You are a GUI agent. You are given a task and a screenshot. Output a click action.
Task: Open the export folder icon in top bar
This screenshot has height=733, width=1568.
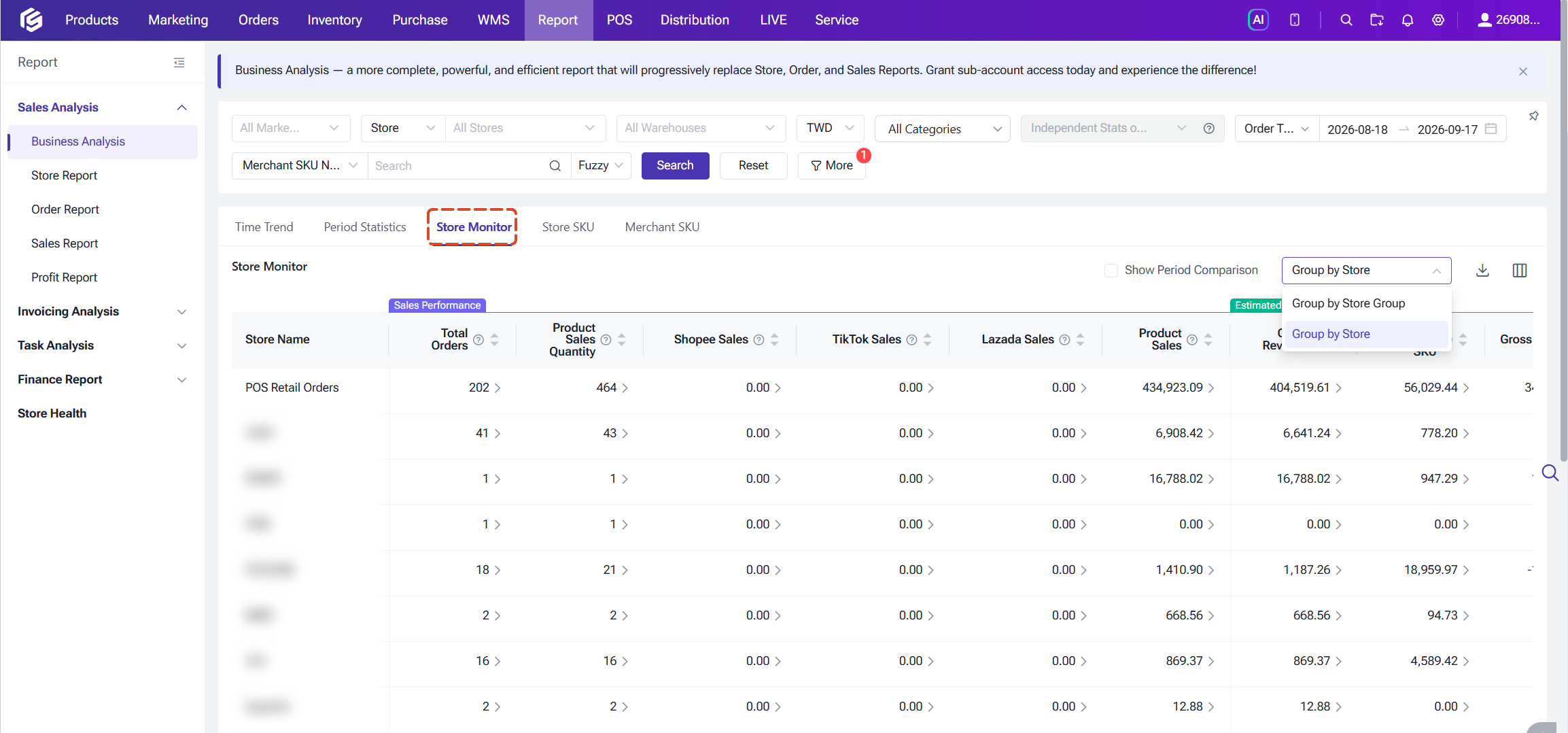coord(1377,20)
